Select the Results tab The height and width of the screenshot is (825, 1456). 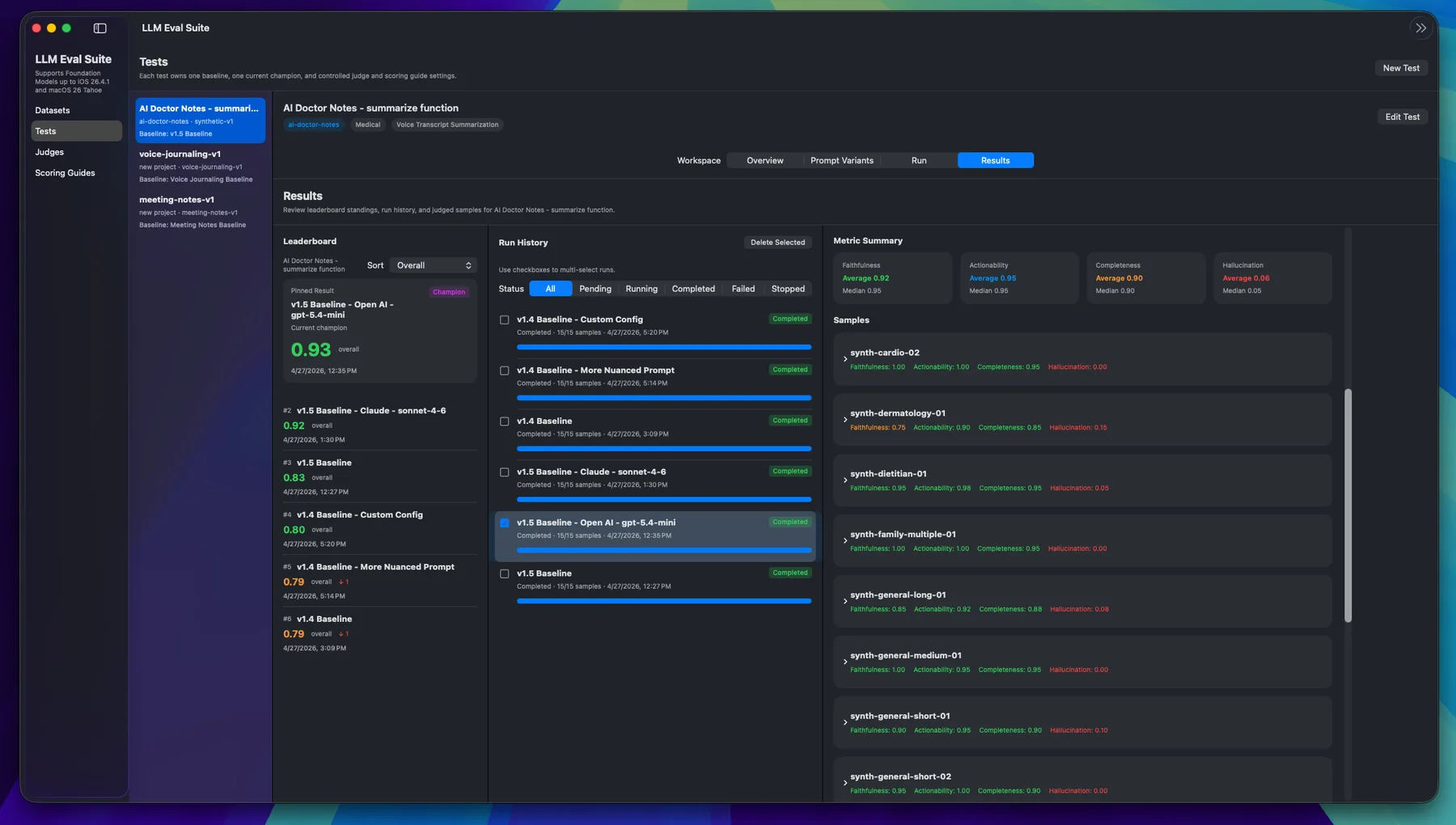click(995, 161)
